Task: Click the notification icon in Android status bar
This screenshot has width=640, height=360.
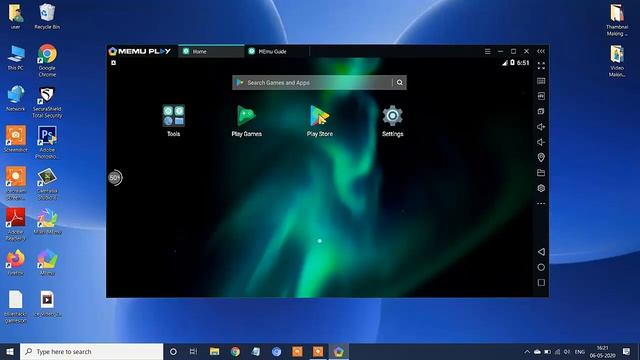Action: [113, 62]
